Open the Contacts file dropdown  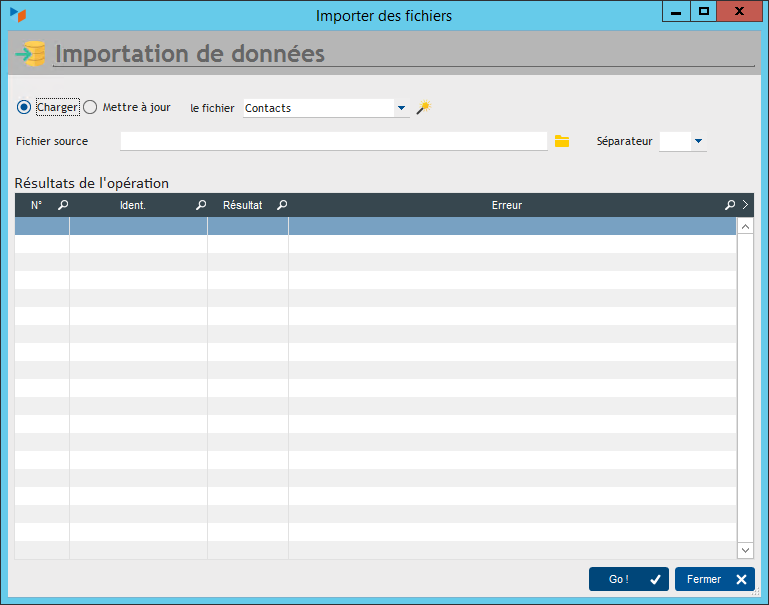[x=401, y=108]
